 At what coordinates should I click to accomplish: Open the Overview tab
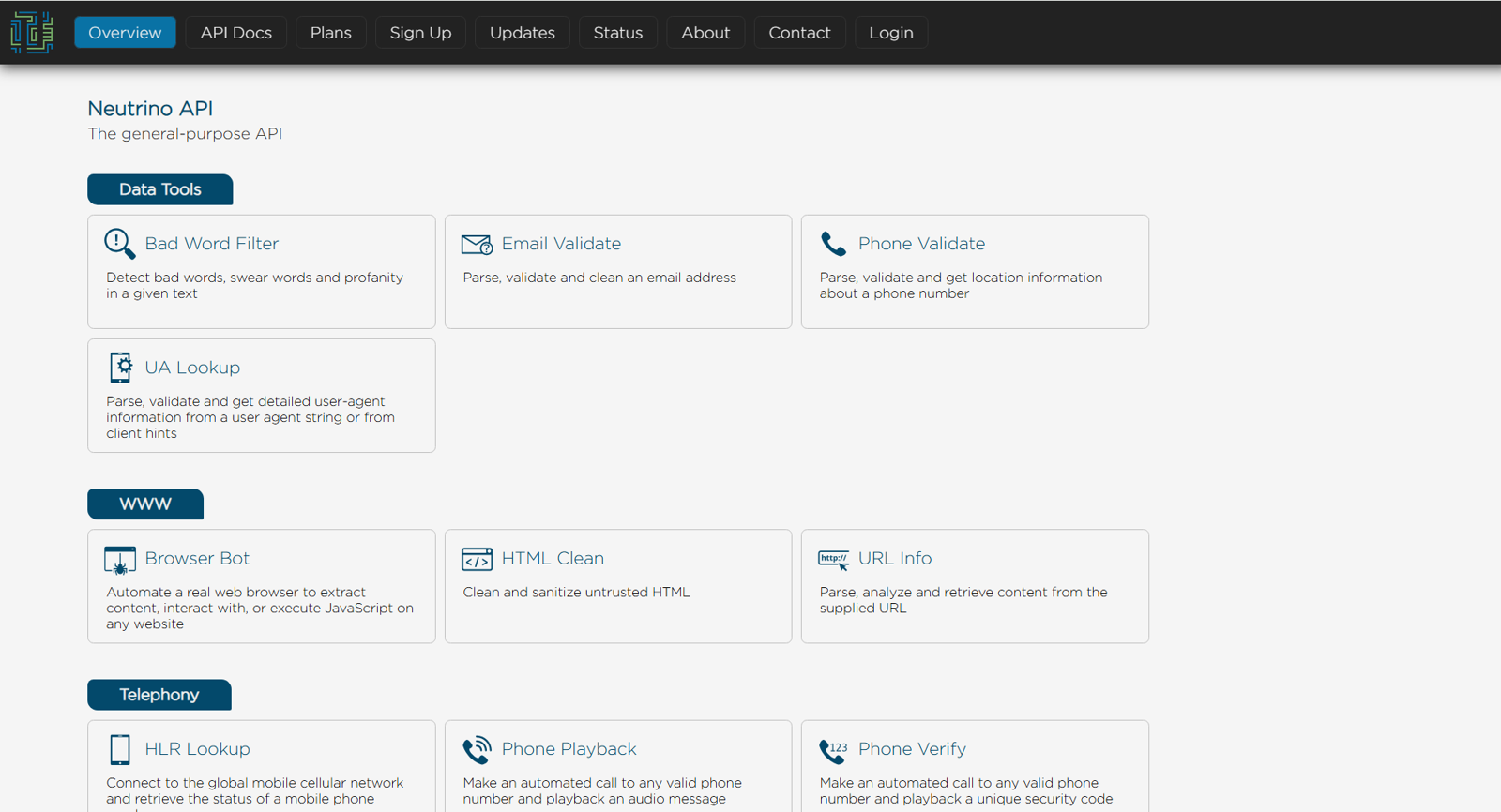(125, 32)
